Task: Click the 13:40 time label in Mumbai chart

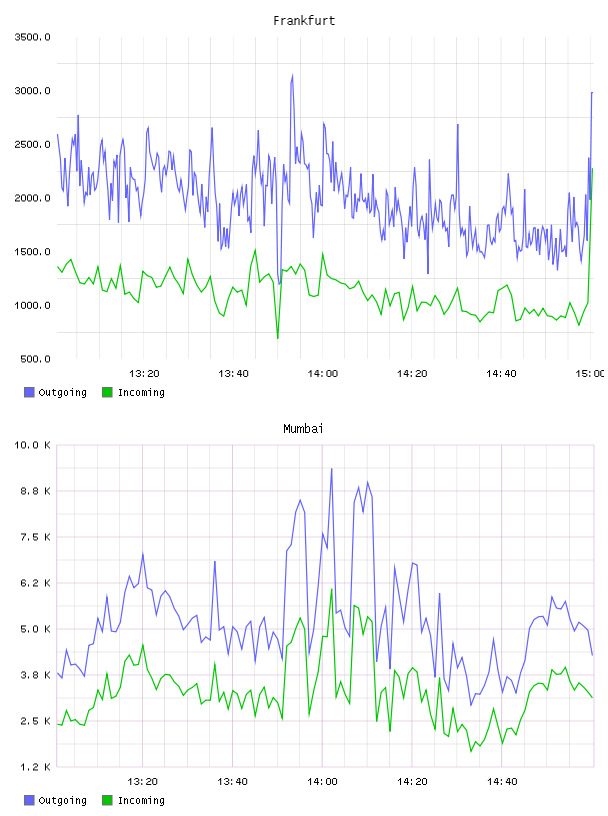Action: tap(232, 781)
